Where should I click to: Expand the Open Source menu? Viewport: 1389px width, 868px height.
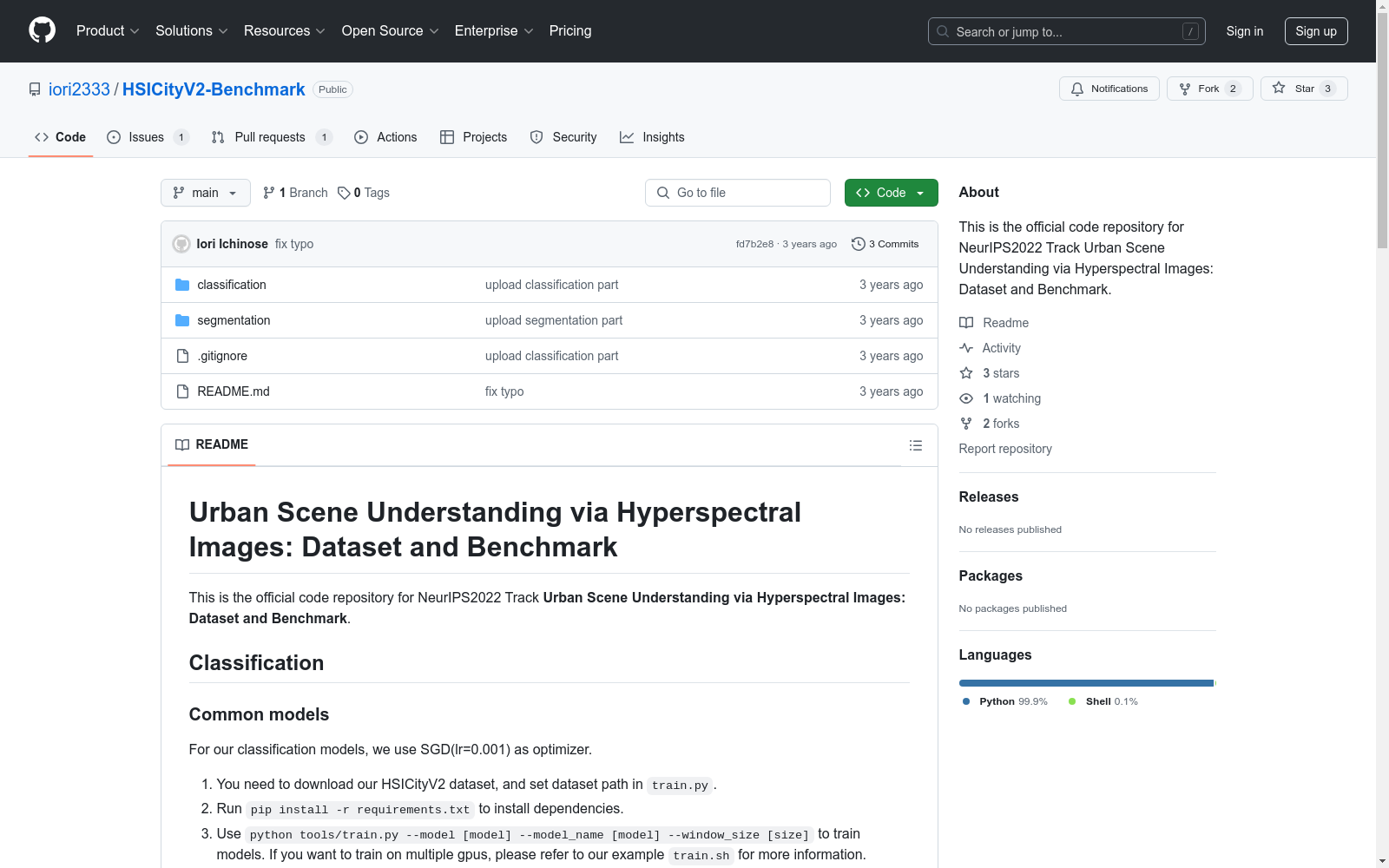pos(391,30)
